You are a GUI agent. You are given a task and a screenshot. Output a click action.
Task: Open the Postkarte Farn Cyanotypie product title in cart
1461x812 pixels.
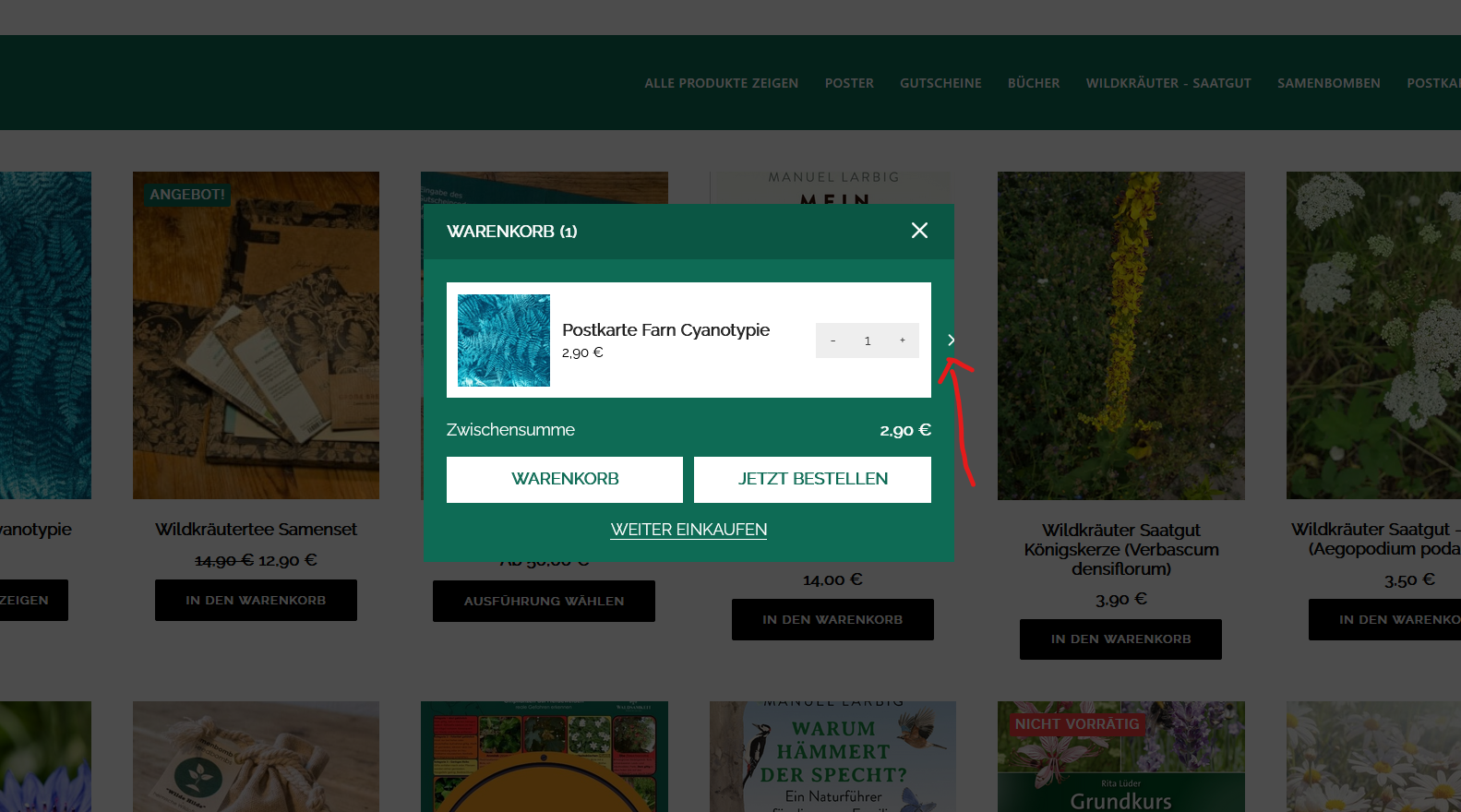coord(665,330)
